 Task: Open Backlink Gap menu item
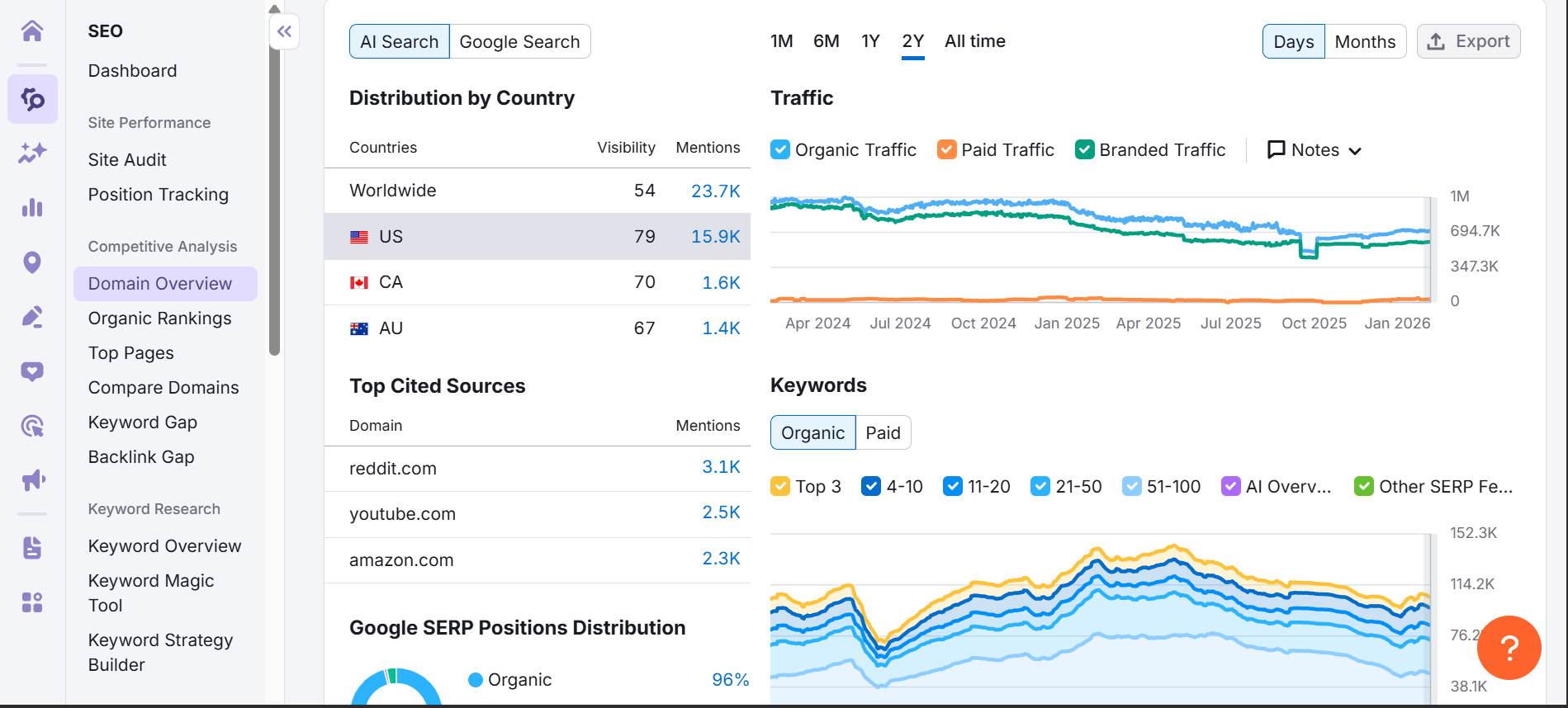pyautogui.click(x=141, y=457)
